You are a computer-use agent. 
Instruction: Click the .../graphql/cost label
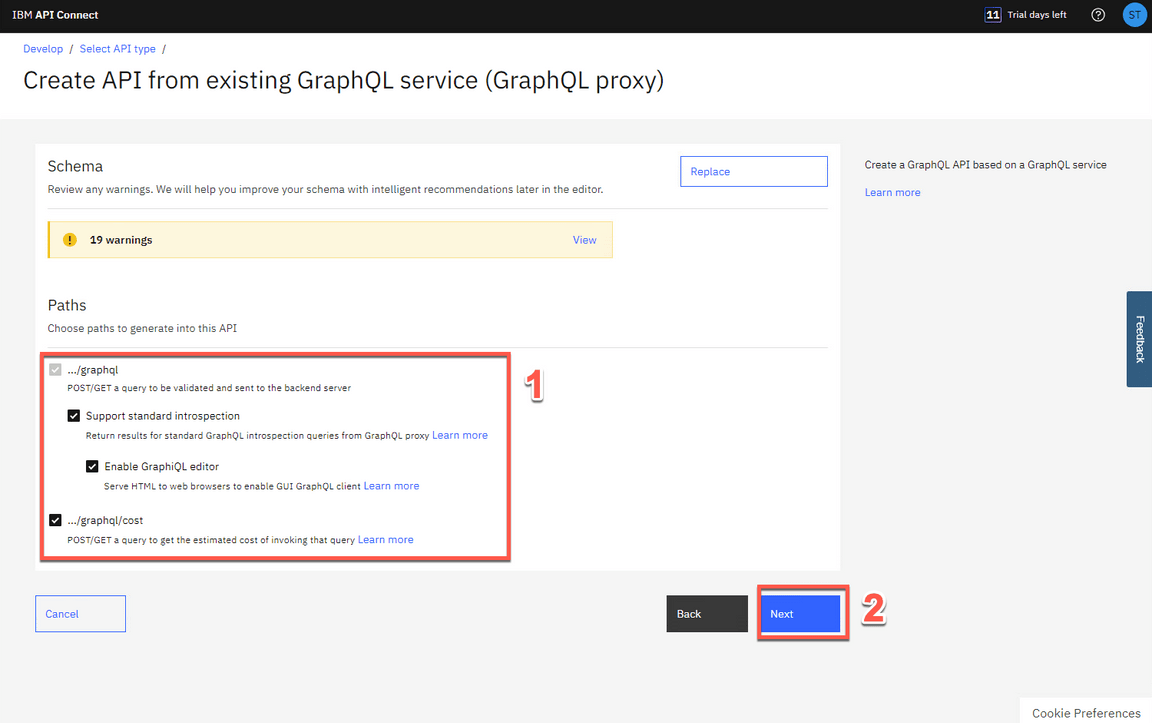click(105, 520)
